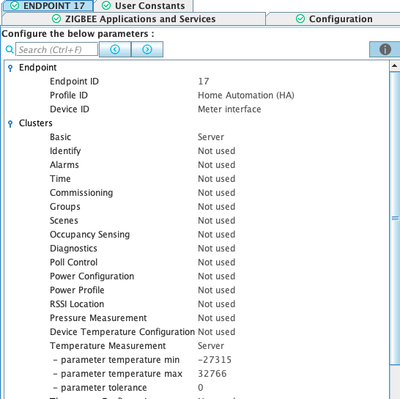
Task: Change Poll Control Not used value
Action: tap(217, 262)
